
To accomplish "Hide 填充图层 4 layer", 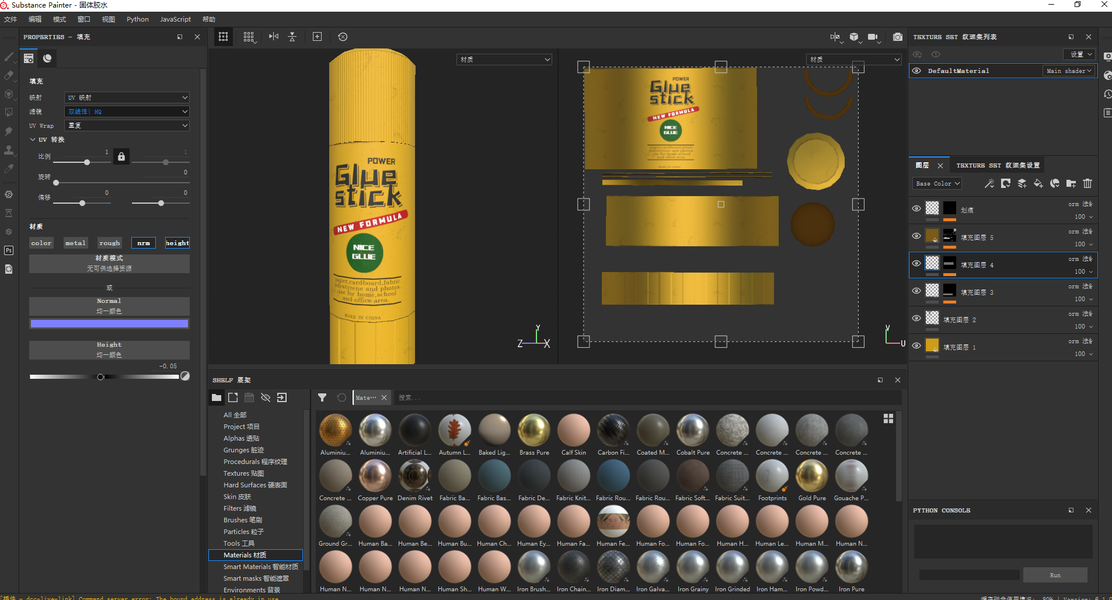I will (x=916, y=263).
